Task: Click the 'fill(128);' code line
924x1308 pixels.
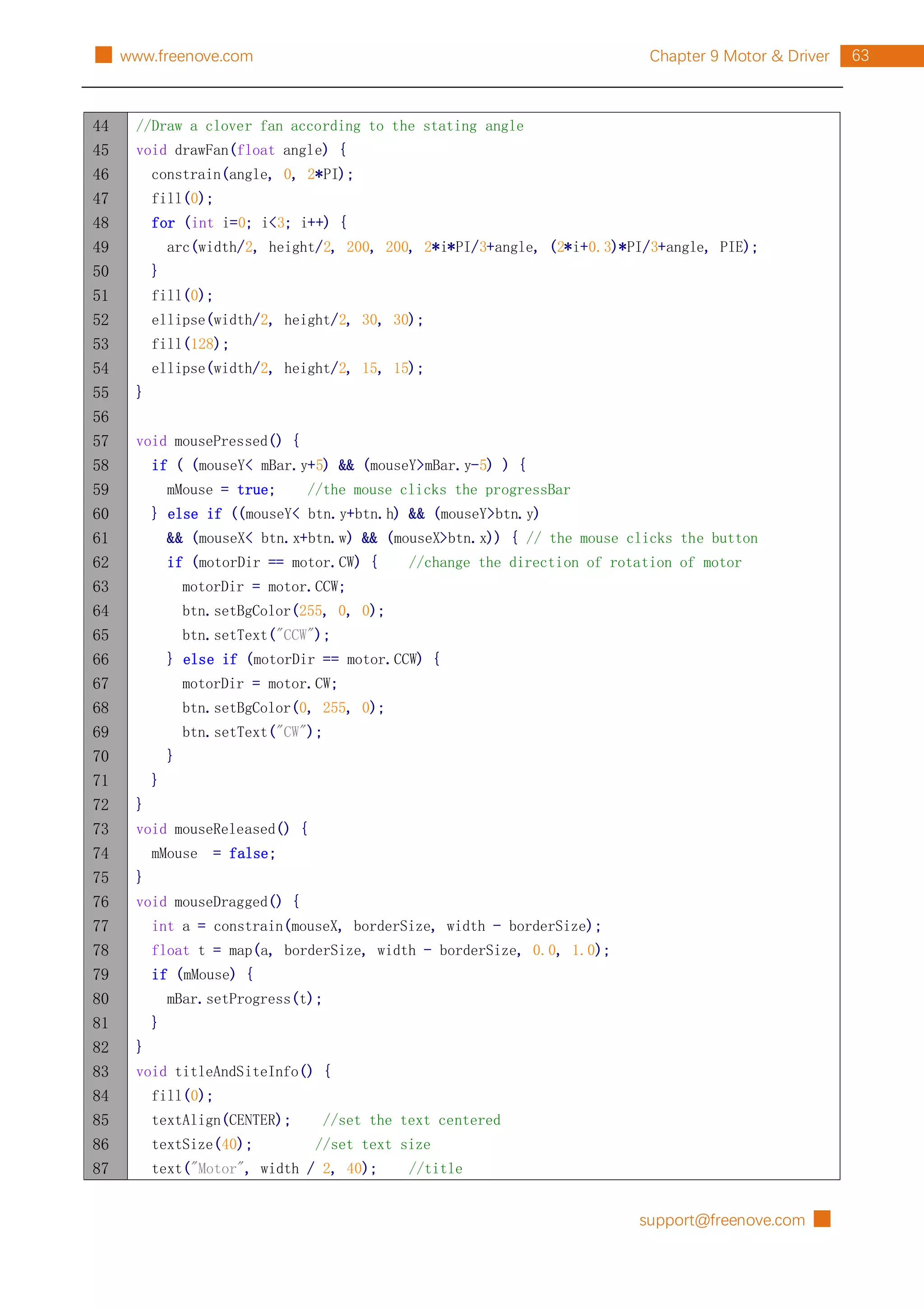Action: pyautogui.click(x=189, y=344)
